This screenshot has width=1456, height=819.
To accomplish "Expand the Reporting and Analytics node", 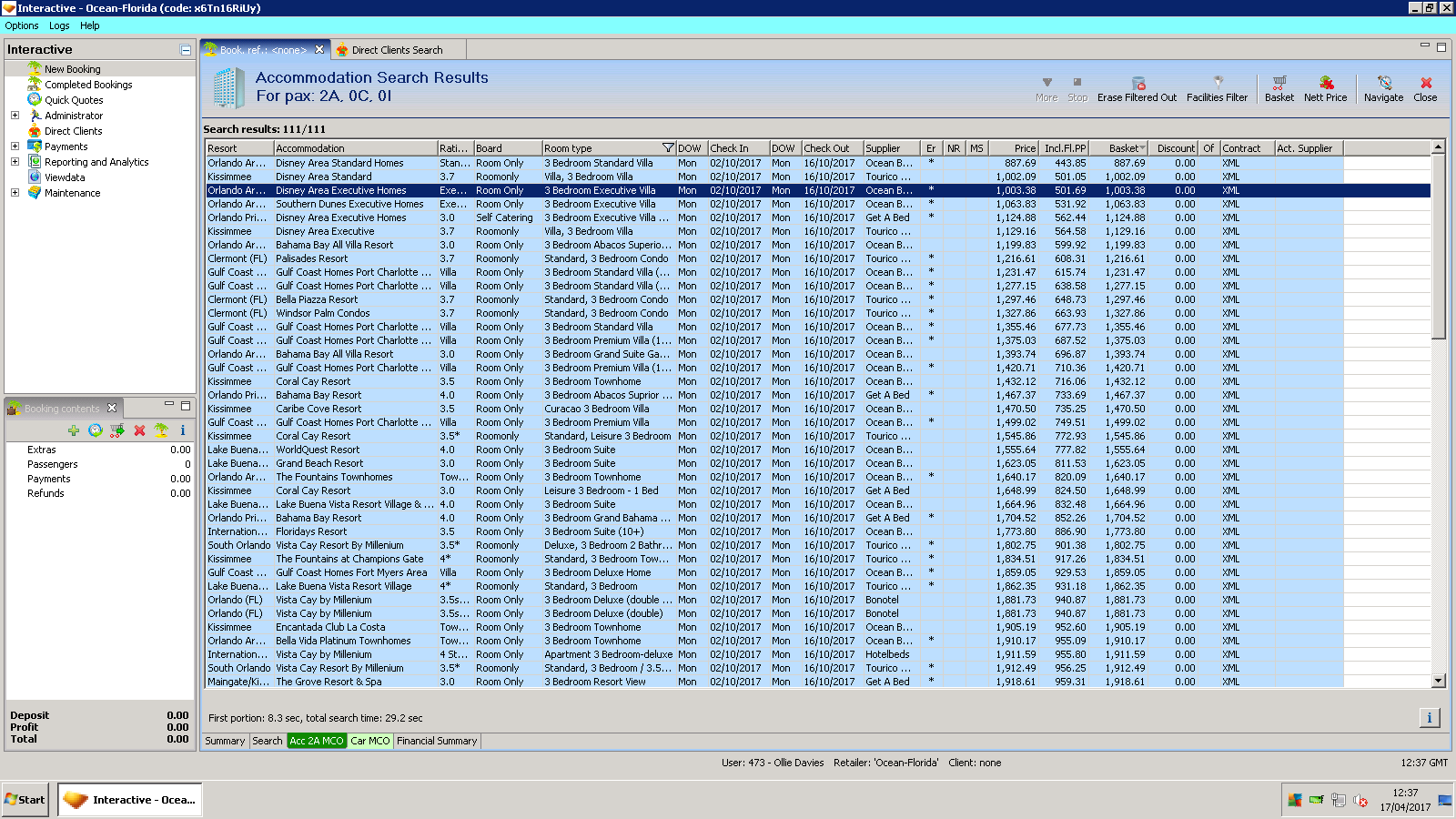I will 15,162.
